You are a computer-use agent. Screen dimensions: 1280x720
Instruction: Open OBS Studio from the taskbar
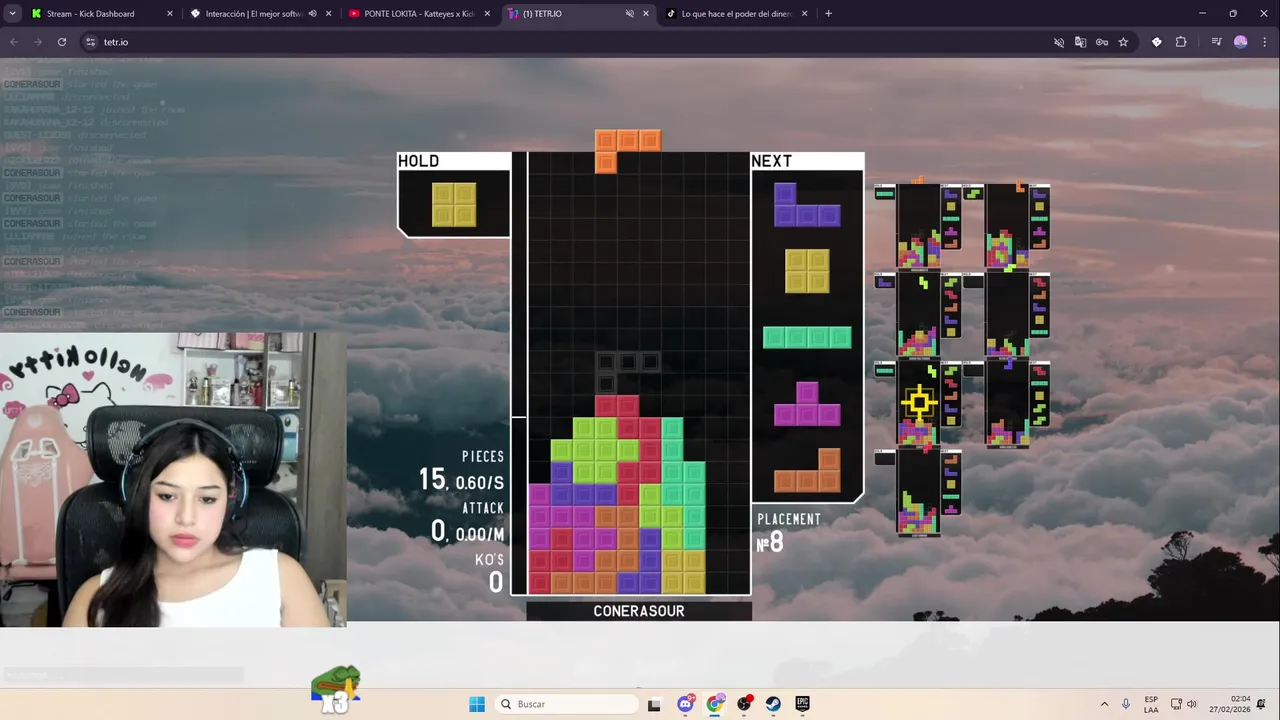pyautogui.click(x=744, y=704)
